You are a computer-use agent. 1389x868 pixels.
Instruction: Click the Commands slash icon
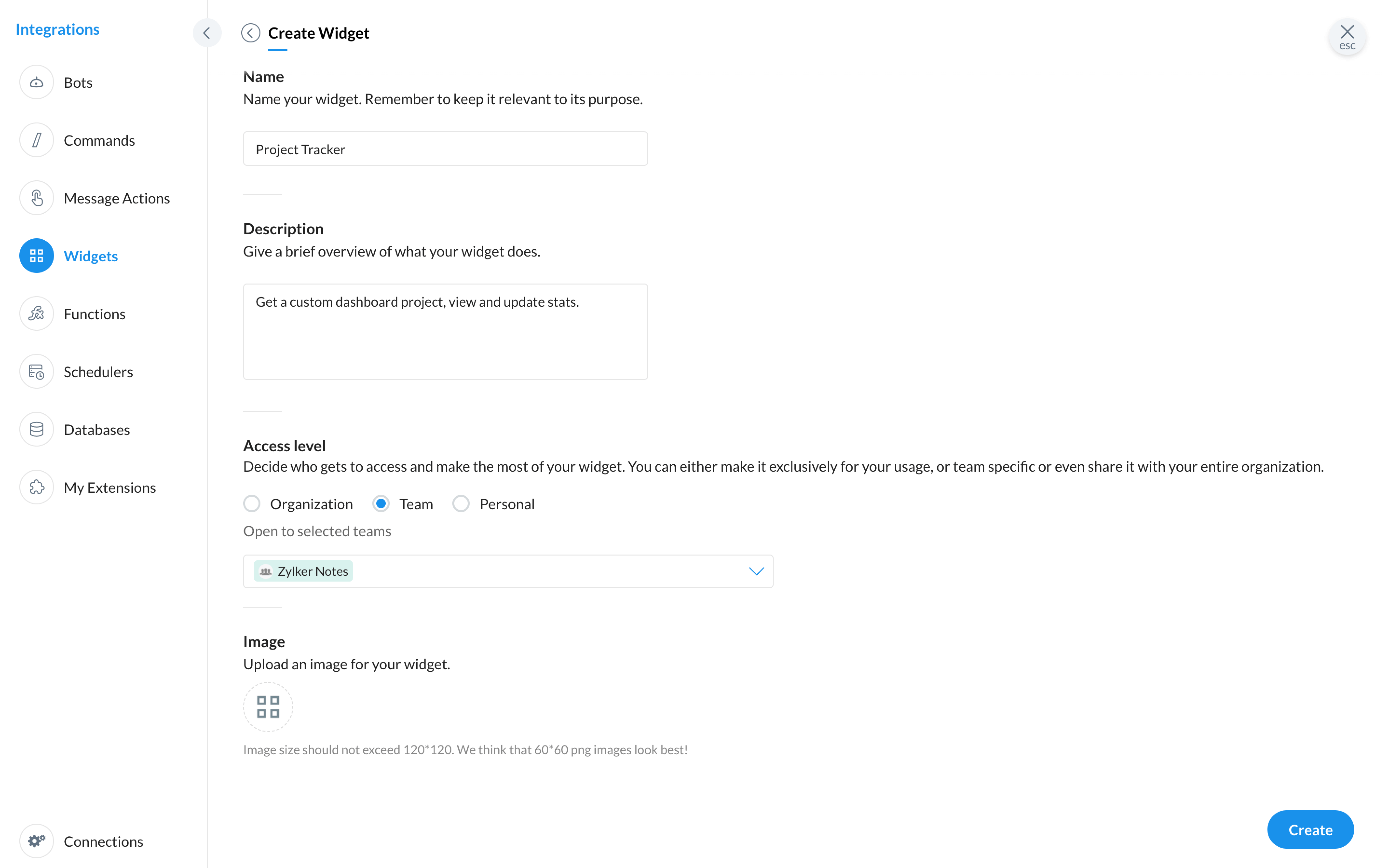click(36, 140)
